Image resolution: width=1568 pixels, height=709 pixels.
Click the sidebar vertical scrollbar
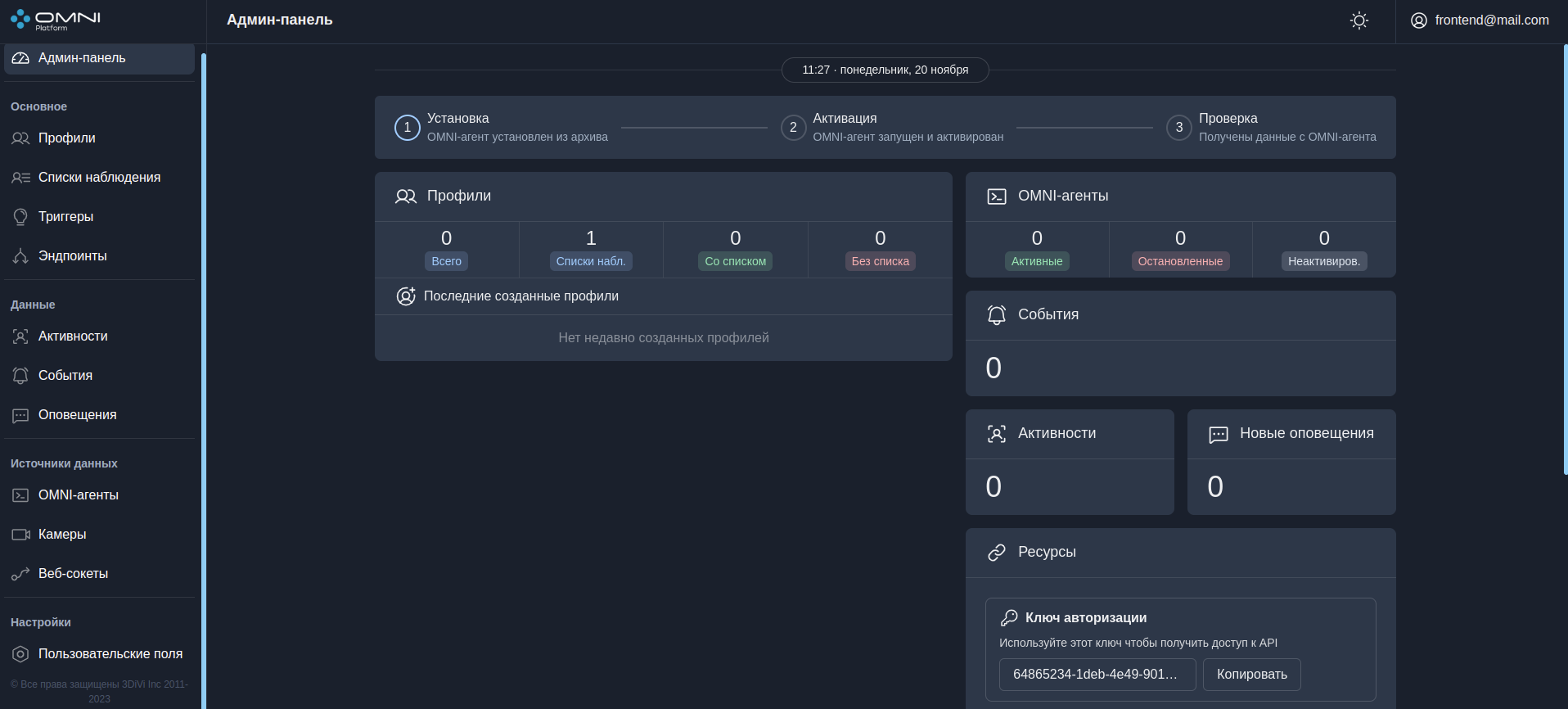(x=203, y=381)
